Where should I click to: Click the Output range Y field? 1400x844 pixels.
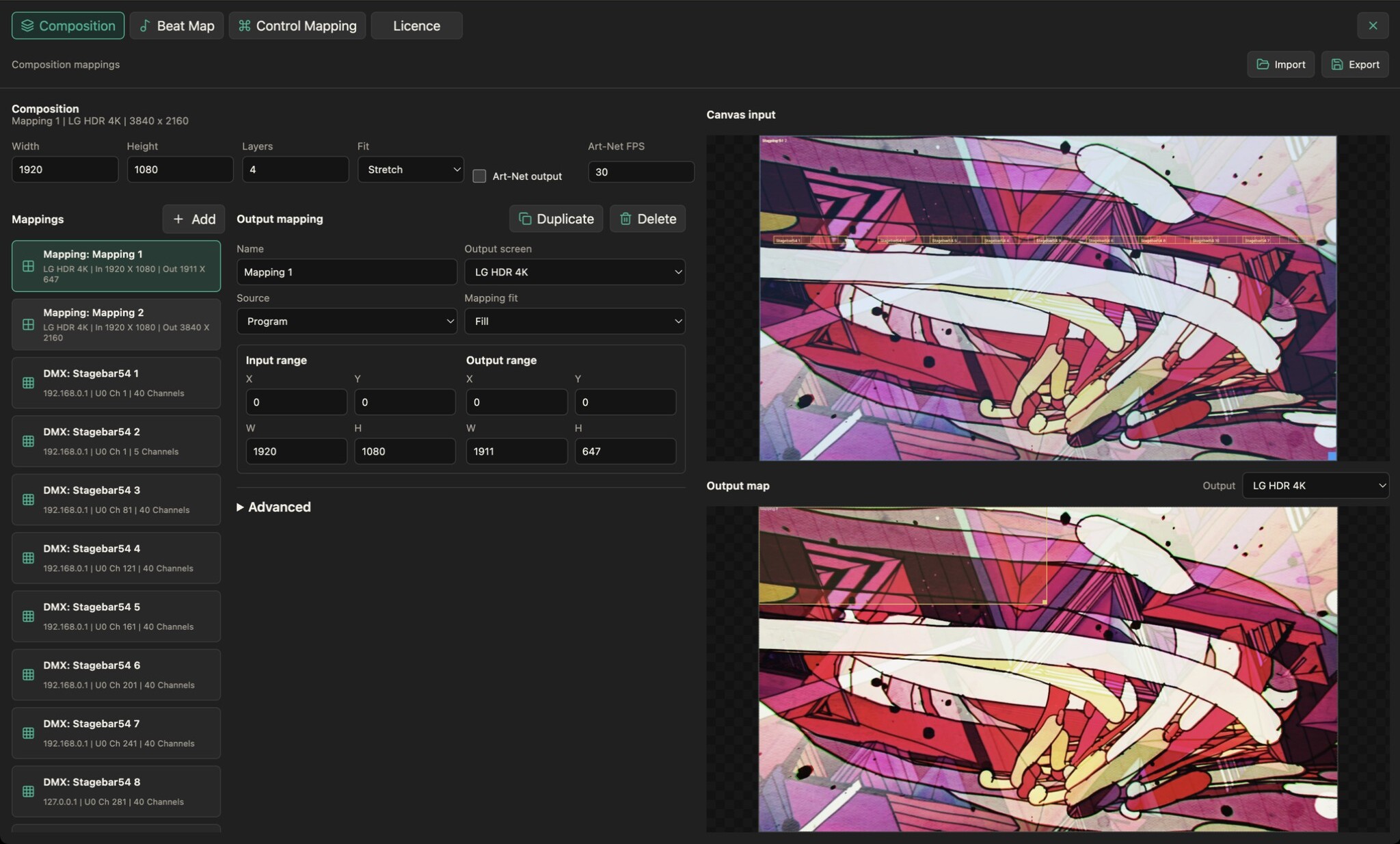[x=625, y=402]
